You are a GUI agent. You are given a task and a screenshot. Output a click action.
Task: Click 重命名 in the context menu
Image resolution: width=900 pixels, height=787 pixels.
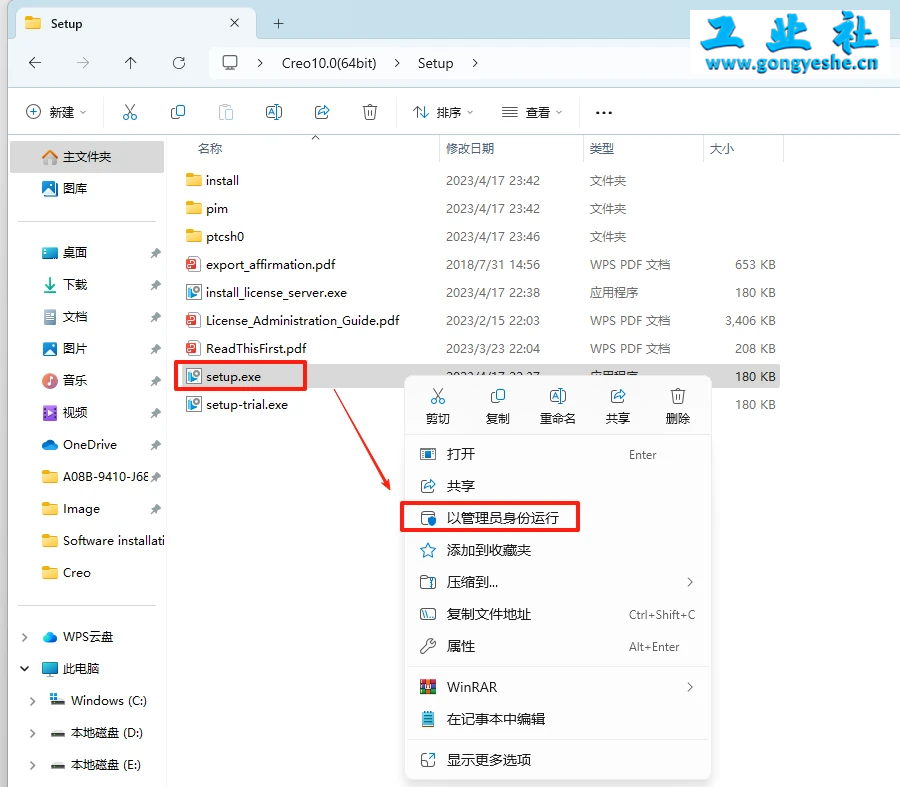coord(557,406)
